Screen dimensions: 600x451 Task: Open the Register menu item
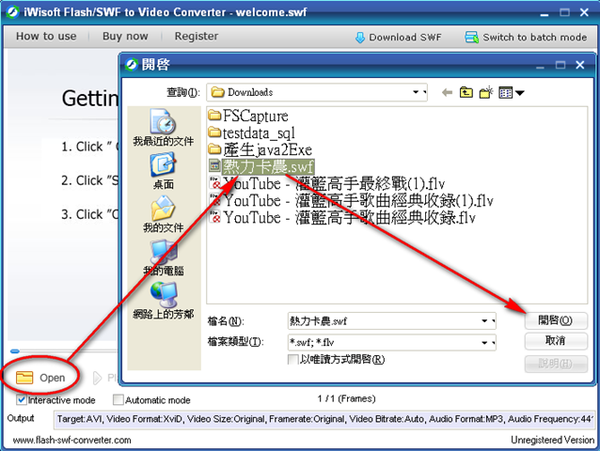[x=196, y=36]
